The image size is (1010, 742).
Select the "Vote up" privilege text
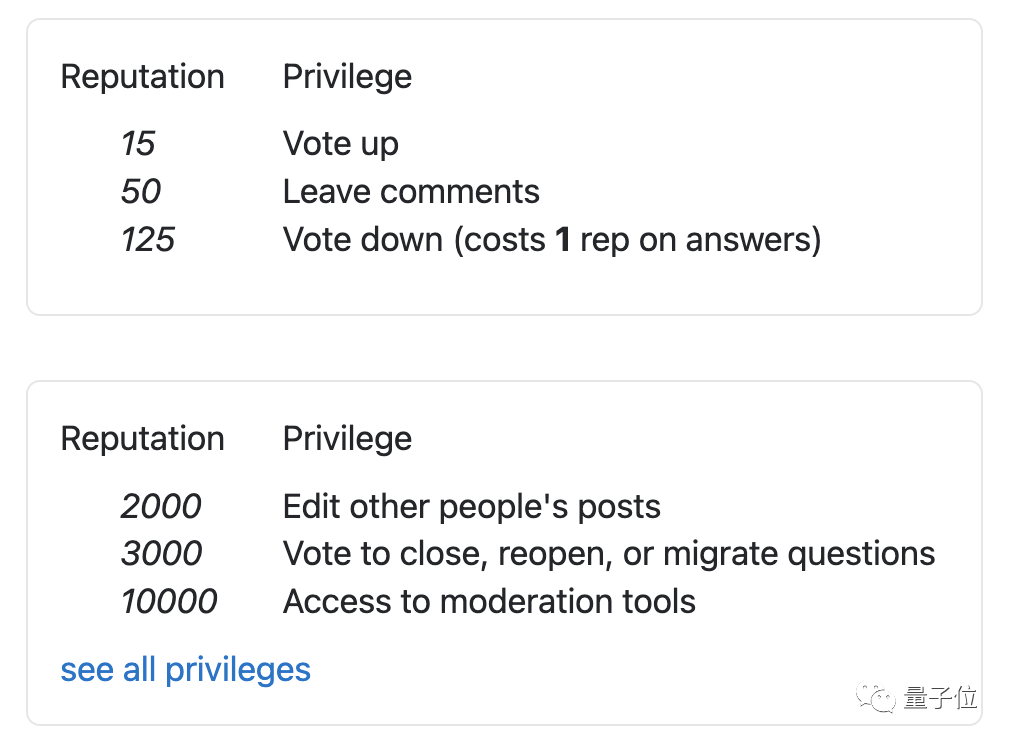click(340, 143)
